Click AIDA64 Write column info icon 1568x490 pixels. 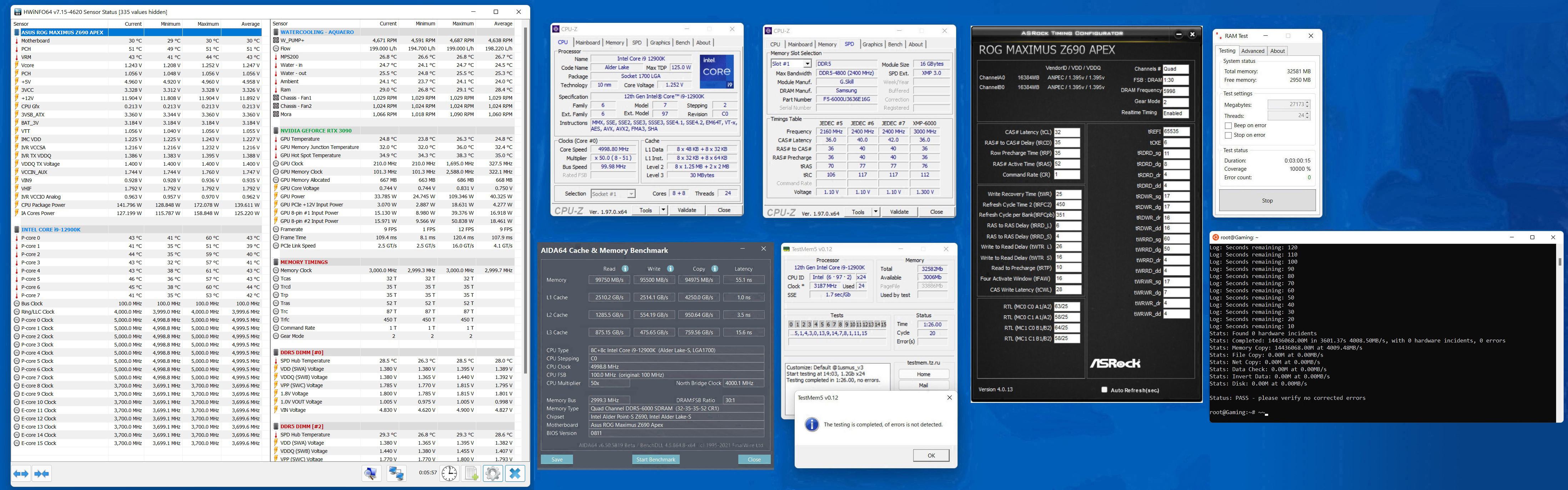coord(670,269)
